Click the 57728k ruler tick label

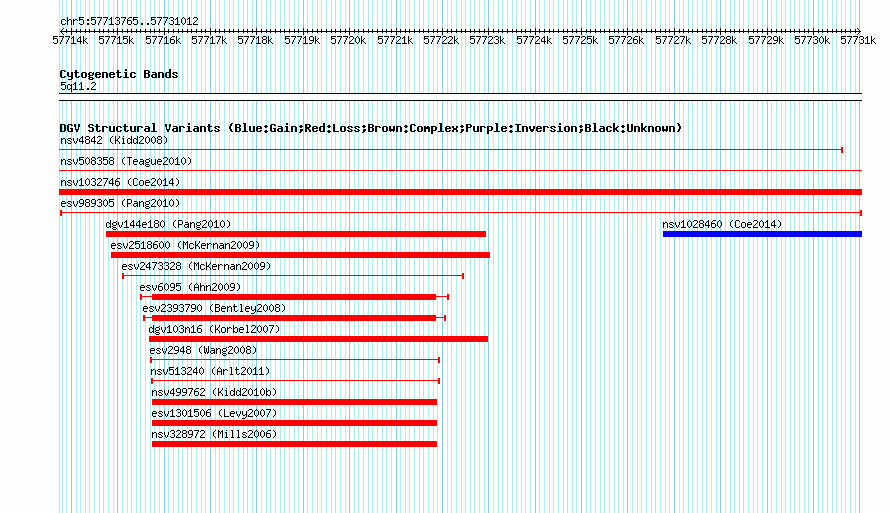click(719, 40)
